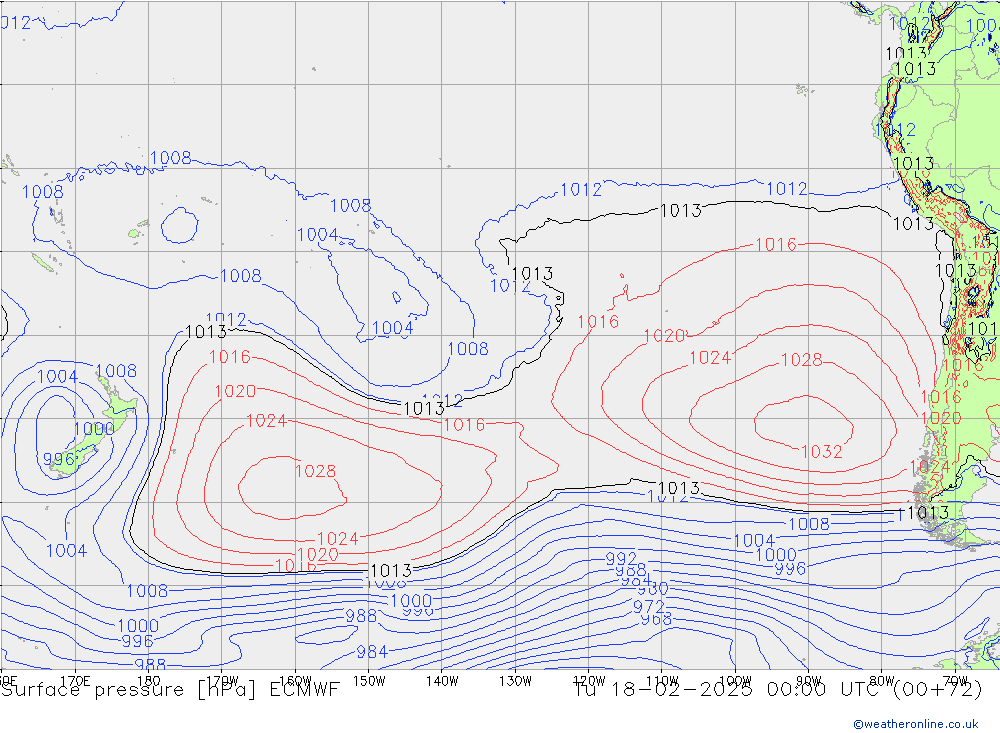1000x733 pixels.
Task: Click the 100W longitude label
Action: (735, 681)
